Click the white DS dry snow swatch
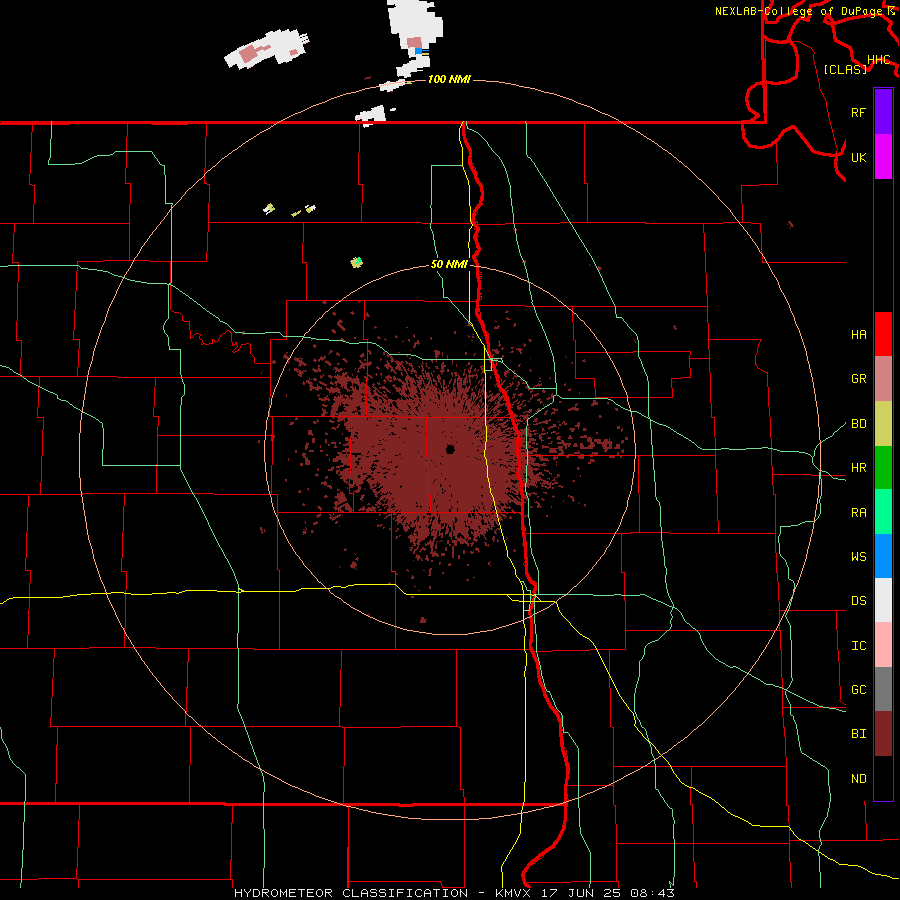Image resolution: width=900 pixels, height=900 pixels. [883, 600]
